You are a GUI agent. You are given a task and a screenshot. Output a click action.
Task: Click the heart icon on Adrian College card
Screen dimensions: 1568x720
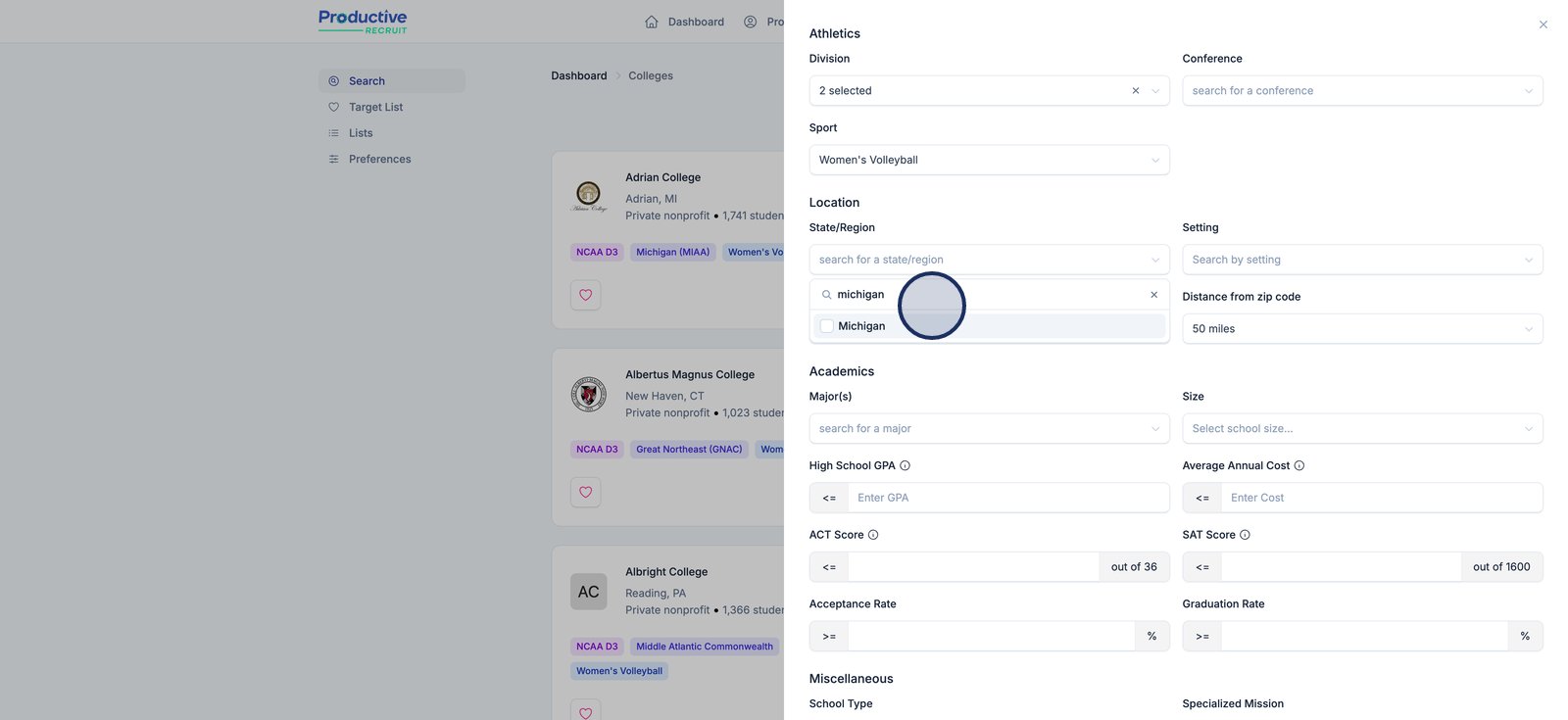click(x=585, y=295)
